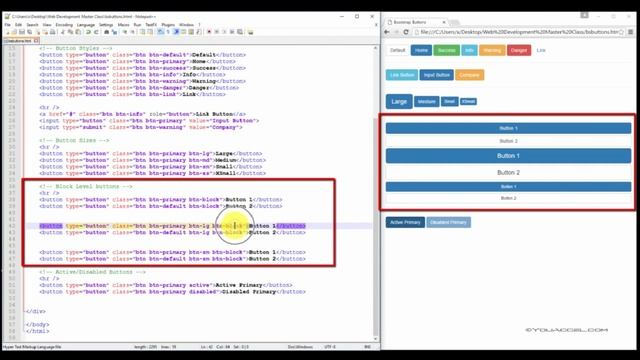This screenshot has width=640, height=360.
Task: Open the Encoding menu
Action: coord(64,25)
